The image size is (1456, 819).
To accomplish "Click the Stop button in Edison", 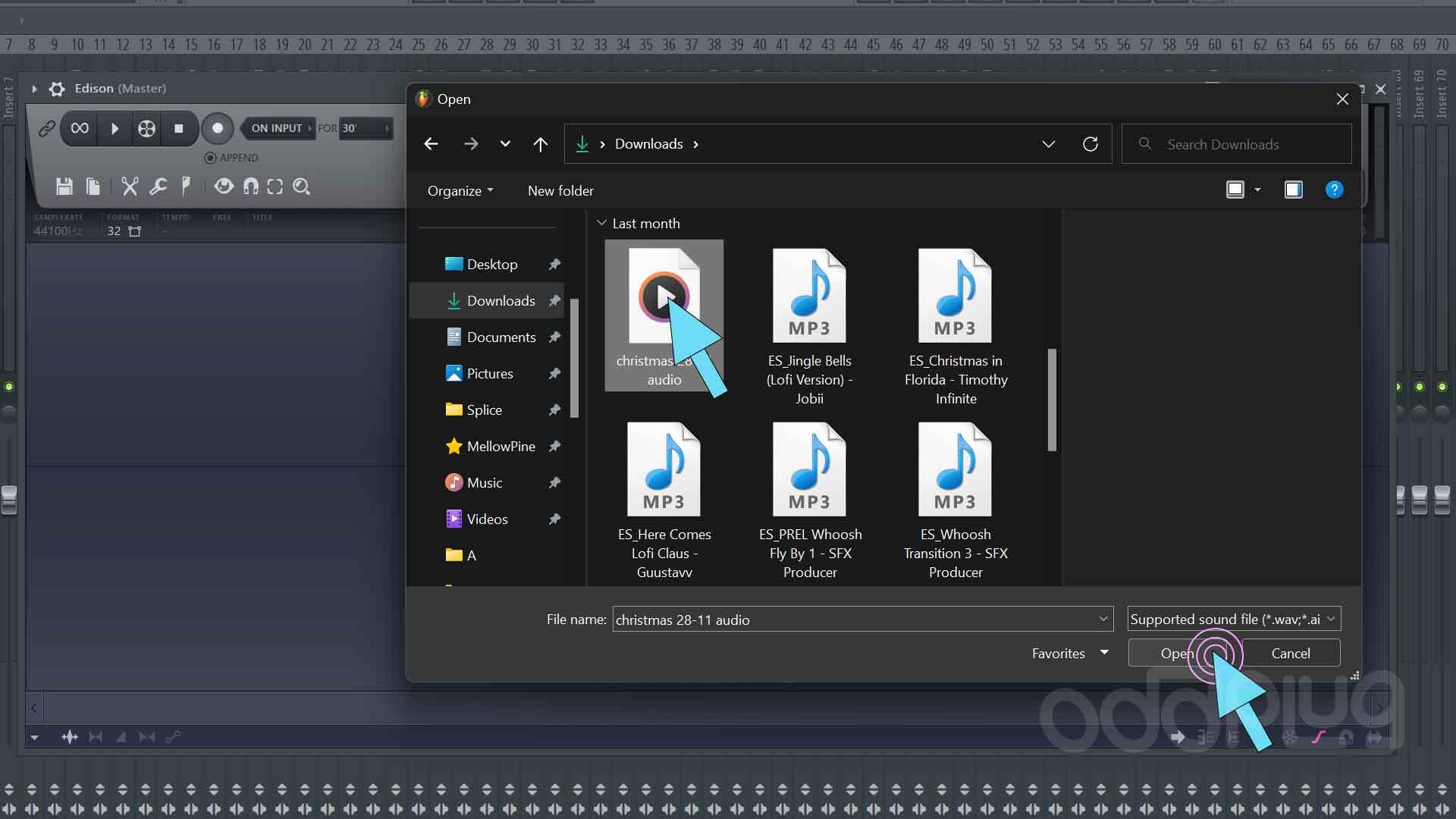I will [x=179, y=128].
